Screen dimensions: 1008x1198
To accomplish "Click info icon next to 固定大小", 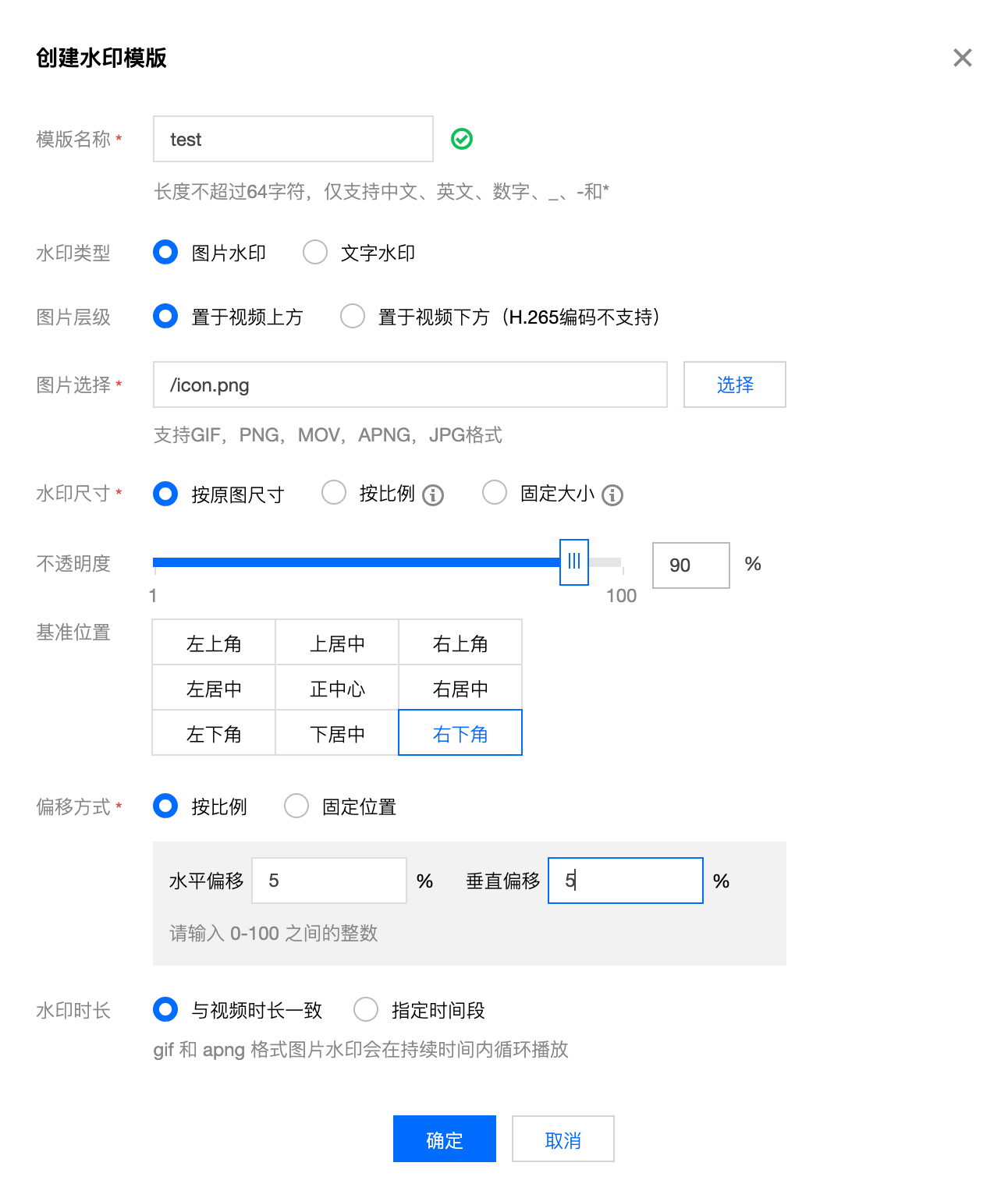I will pyautogui.click(x=612, y=495).
